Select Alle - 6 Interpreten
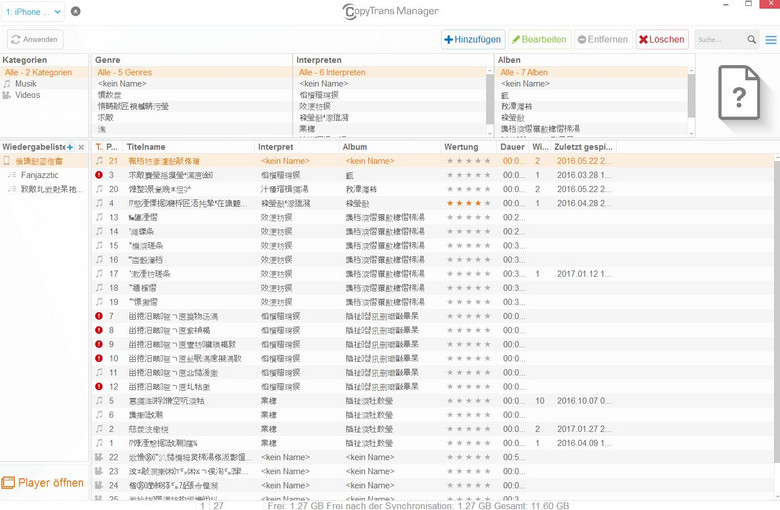The height and width of the screenshot is (510, 780). [x=390, y=72]
